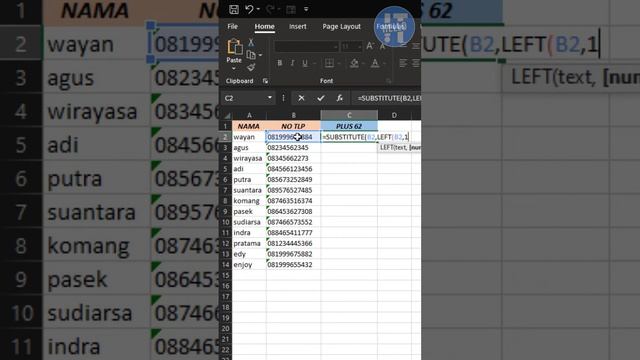Screen dimensions: 640x360
Task: Select cell containing 081999655432
Action: (293, 264)
